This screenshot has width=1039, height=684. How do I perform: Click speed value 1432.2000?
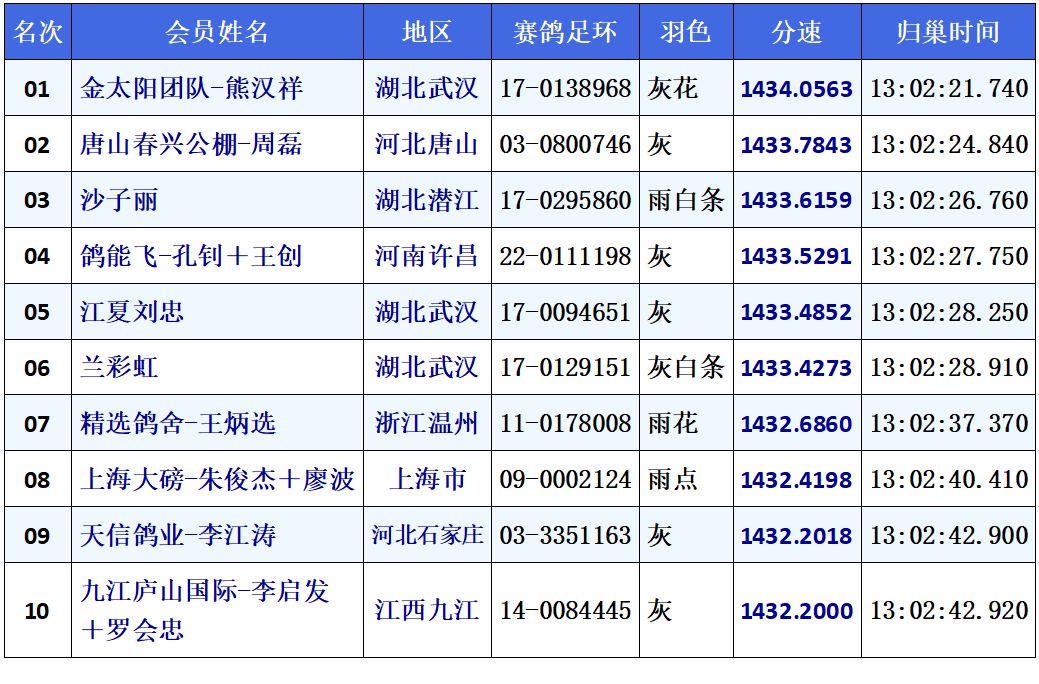(796, 611)
